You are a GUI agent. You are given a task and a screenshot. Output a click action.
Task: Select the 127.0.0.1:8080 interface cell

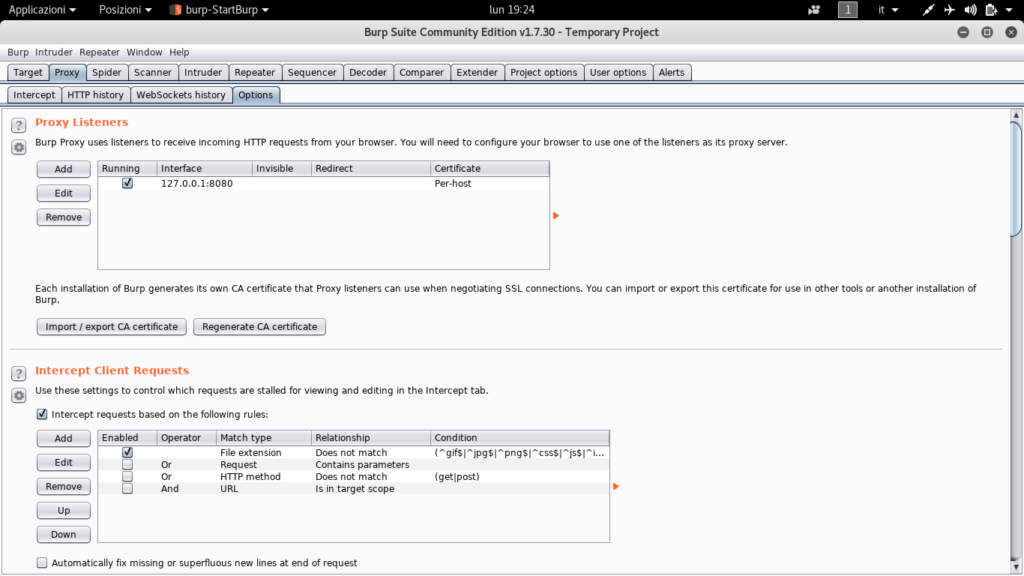point(204,184)
